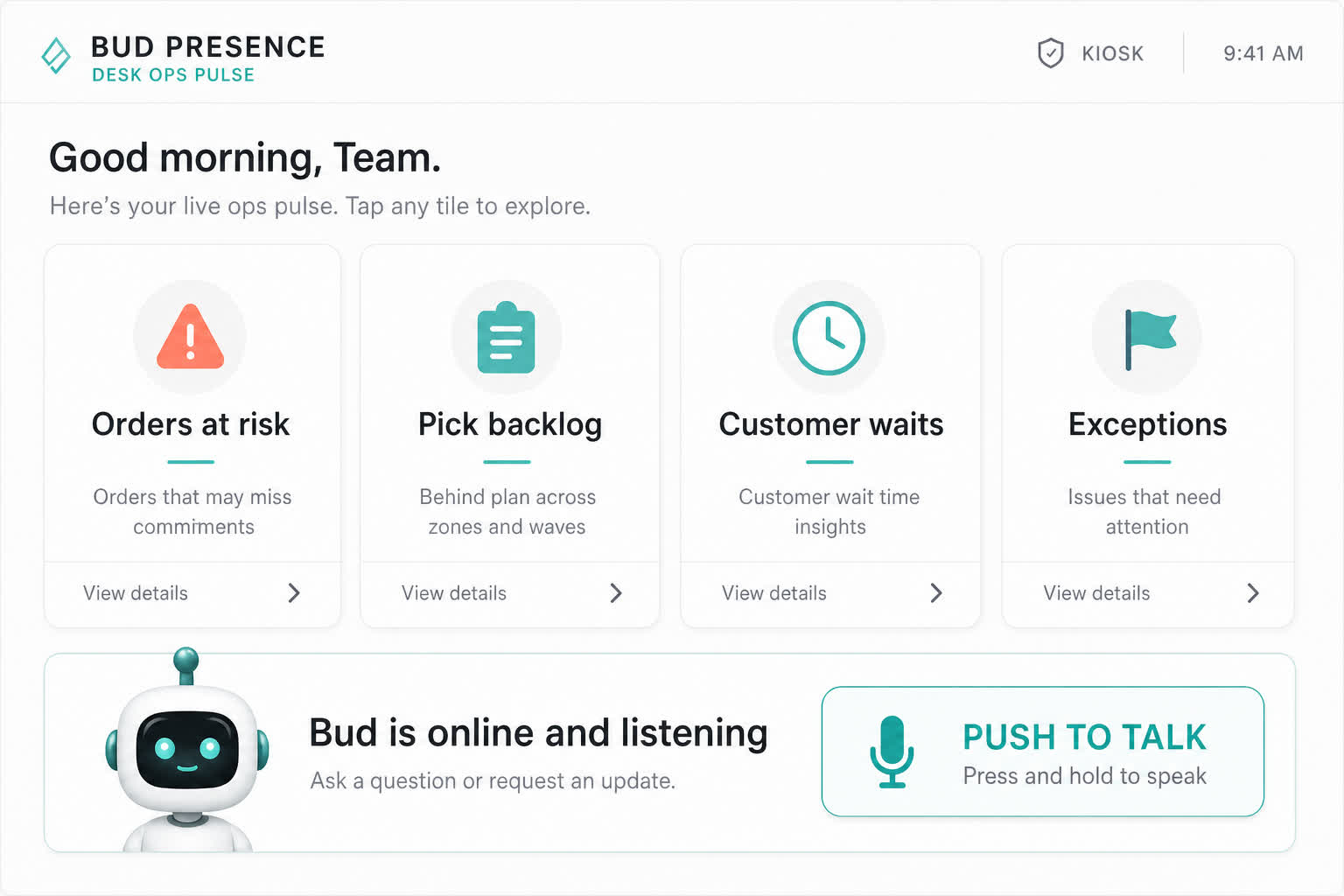This screenshot has height=896, width=1344.
Task: Click the BUD PRESENCE title text
Action: click(208, 47)
